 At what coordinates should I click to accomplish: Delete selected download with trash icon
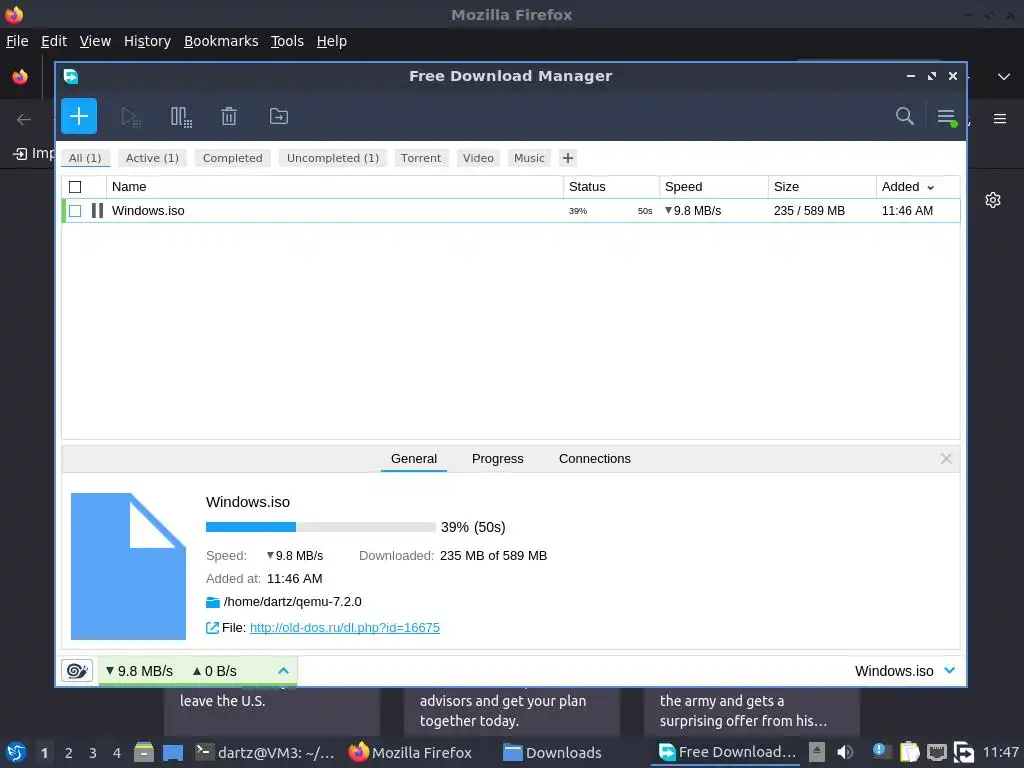(x=229, y=116)
